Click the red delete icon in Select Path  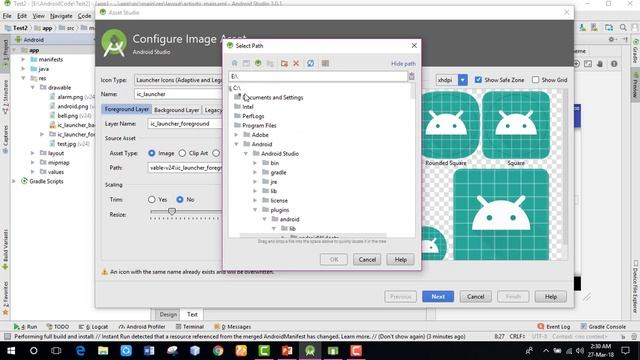[296, 63]
